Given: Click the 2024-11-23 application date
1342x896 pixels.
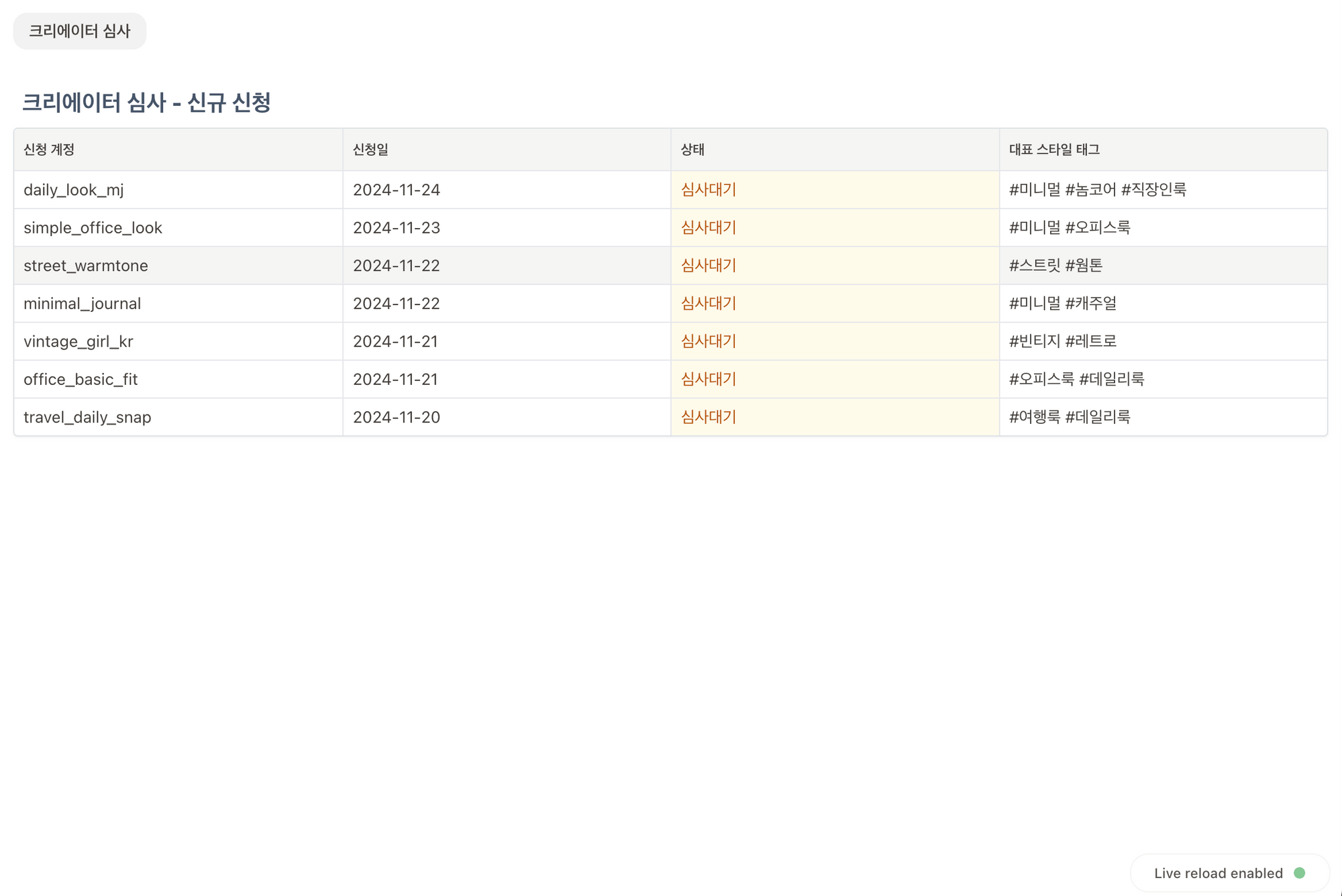Looking at the screenshot, I should click(397, 228).
